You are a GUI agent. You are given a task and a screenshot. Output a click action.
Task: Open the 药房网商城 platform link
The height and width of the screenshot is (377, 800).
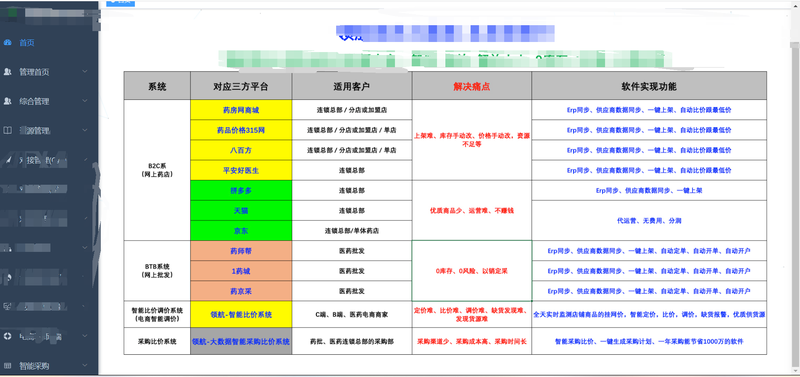click(241, 110)
